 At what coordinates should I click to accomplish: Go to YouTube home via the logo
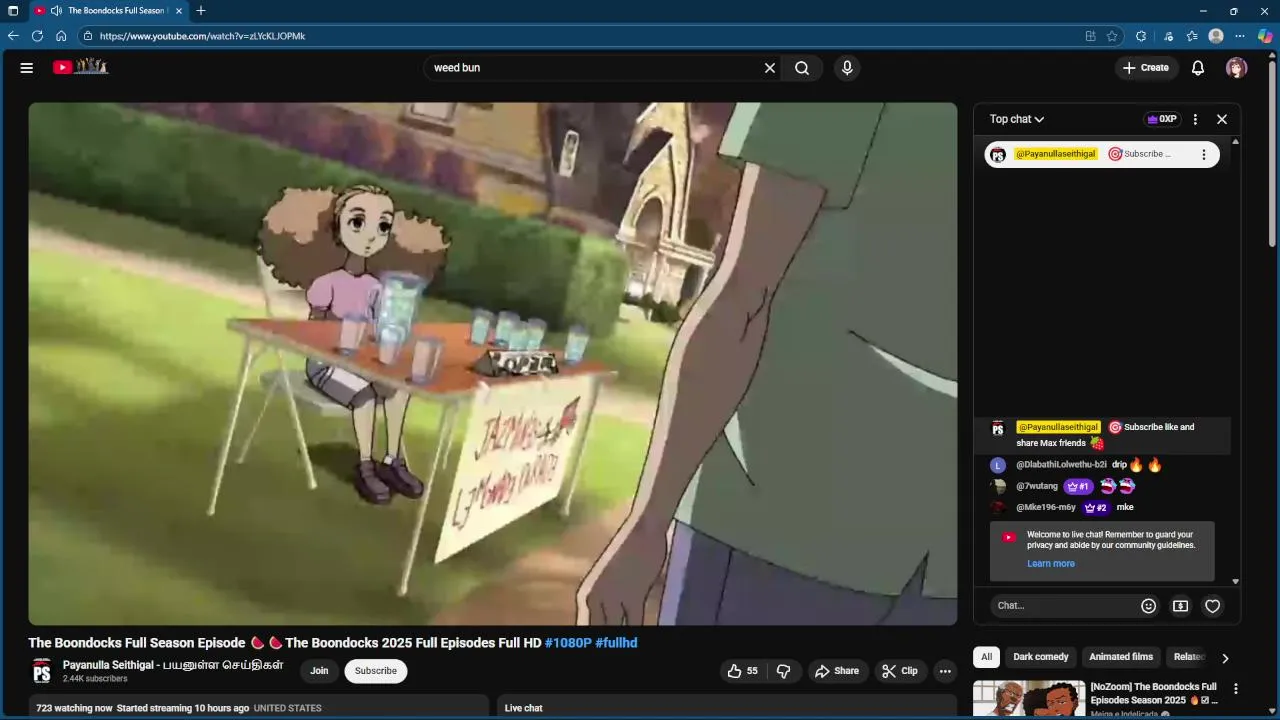point(80,67)
